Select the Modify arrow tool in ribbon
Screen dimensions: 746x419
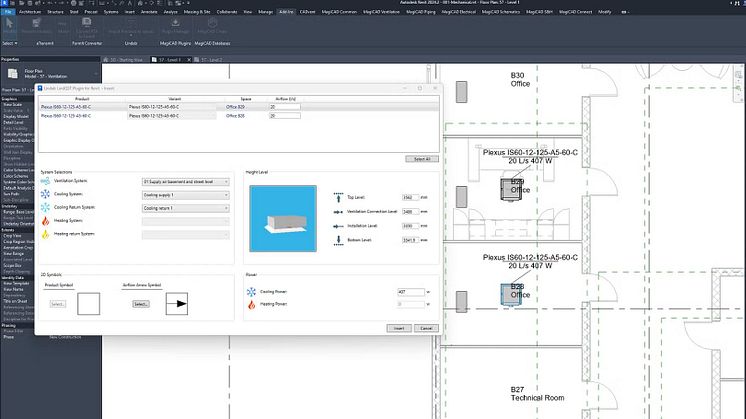(x=10, y=25)
